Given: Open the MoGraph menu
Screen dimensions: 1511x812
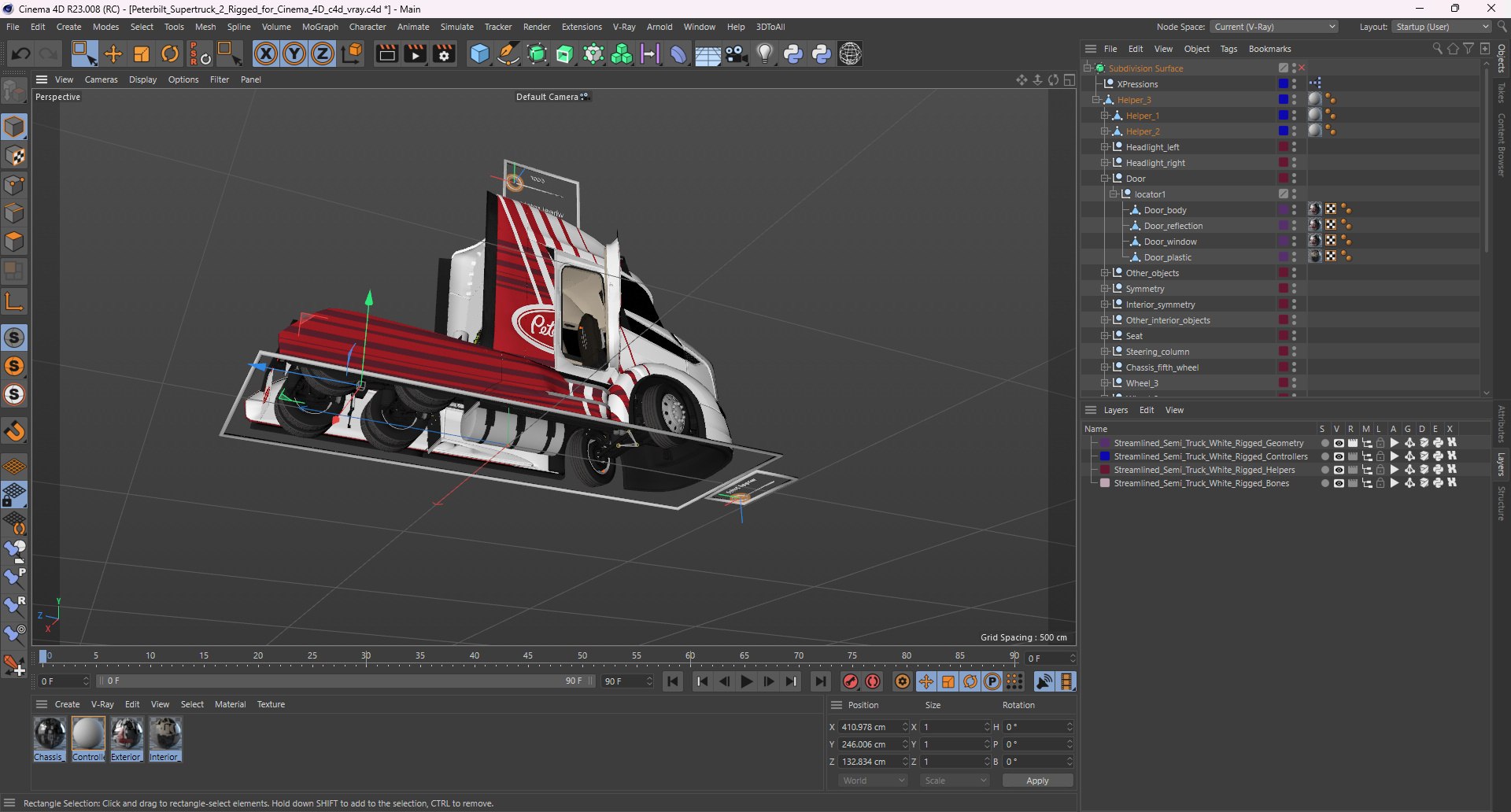Looking at the screenshot, I should 320,27.
